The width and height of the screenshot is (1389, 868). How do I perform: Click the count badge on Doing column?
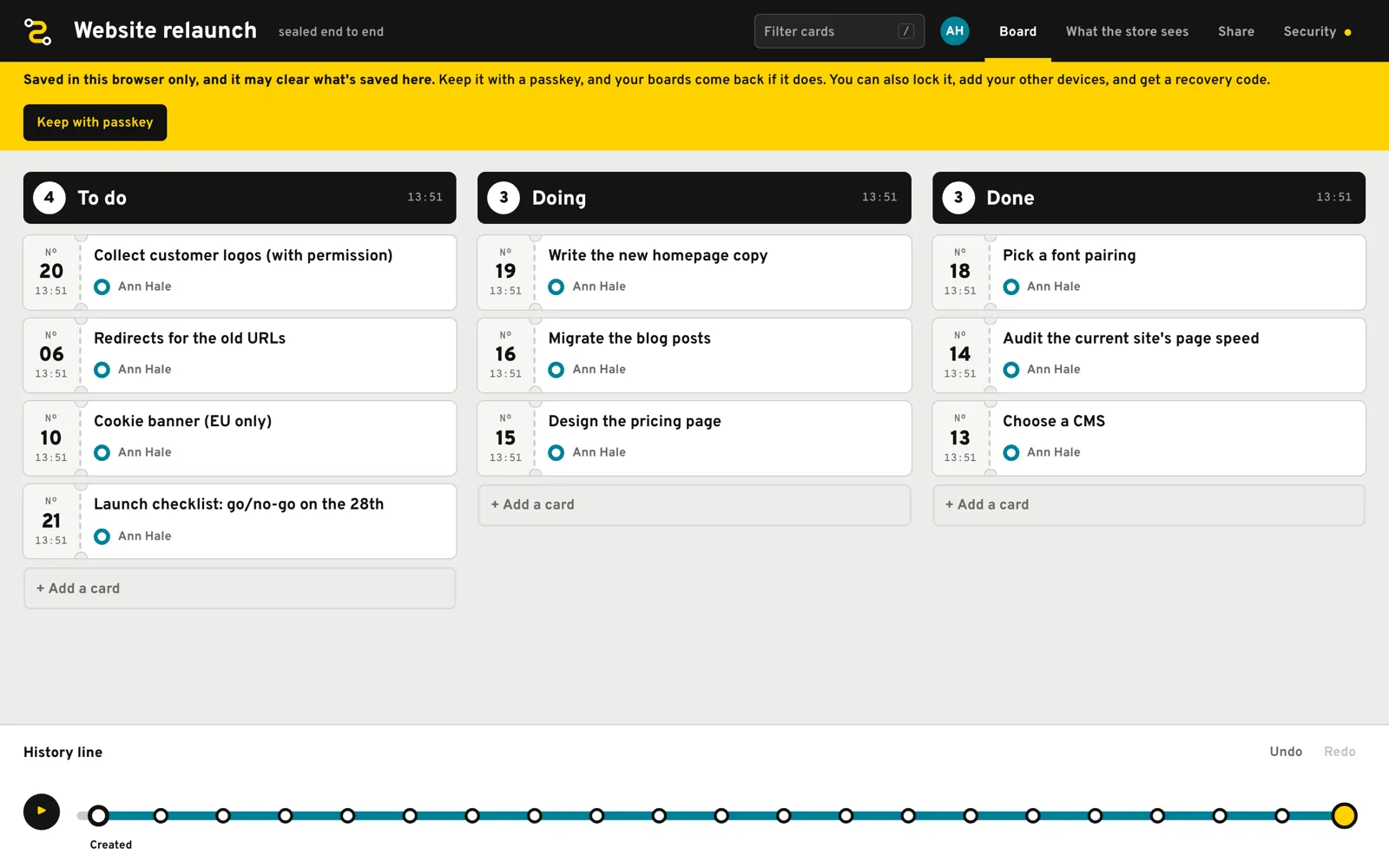coord(504,198)
